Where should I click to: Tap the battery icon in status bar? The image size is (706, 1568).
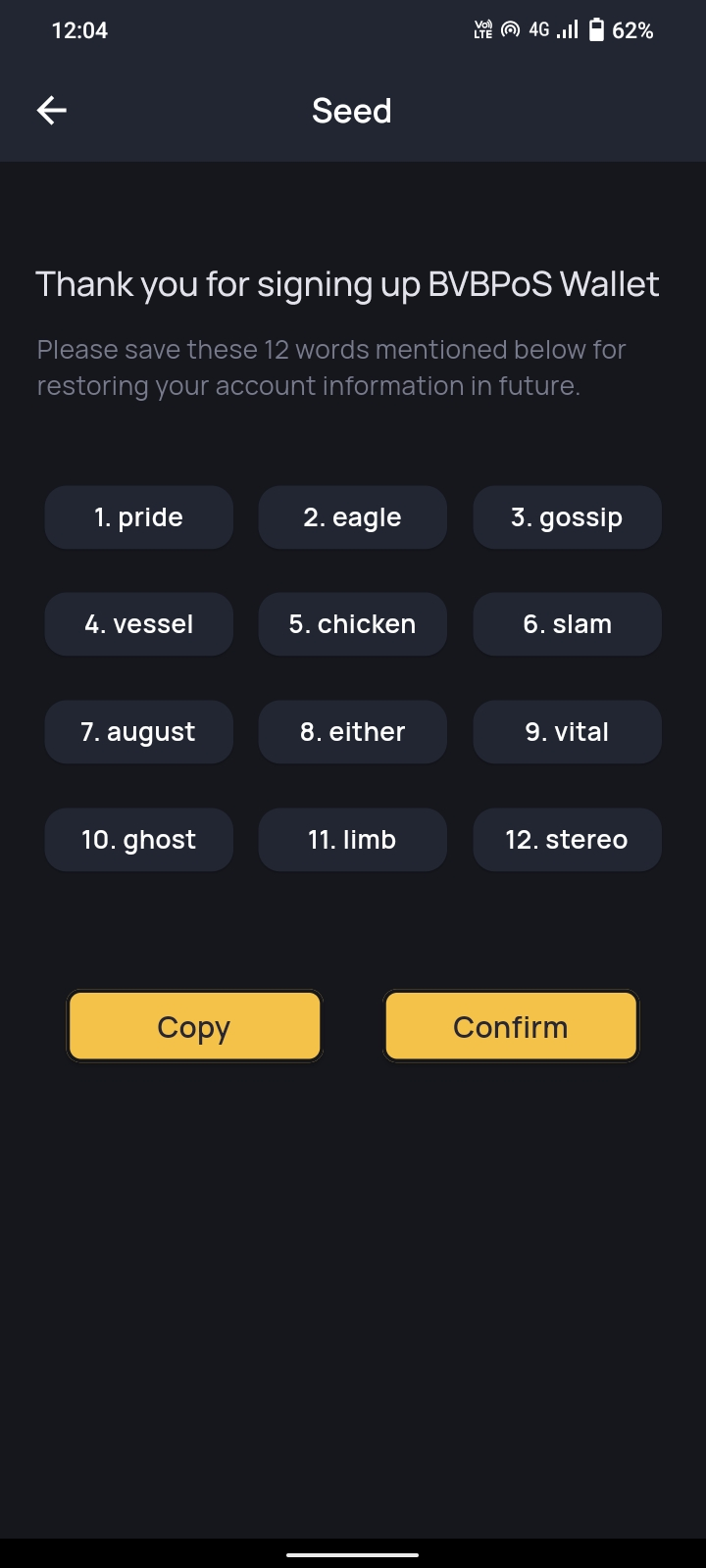click(x=596, y=30)
